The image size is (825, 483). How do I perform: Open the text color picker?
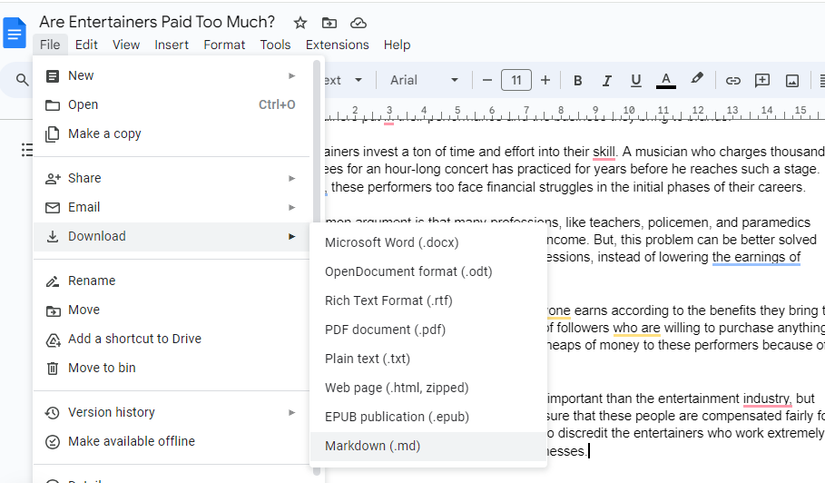(666, 80)
